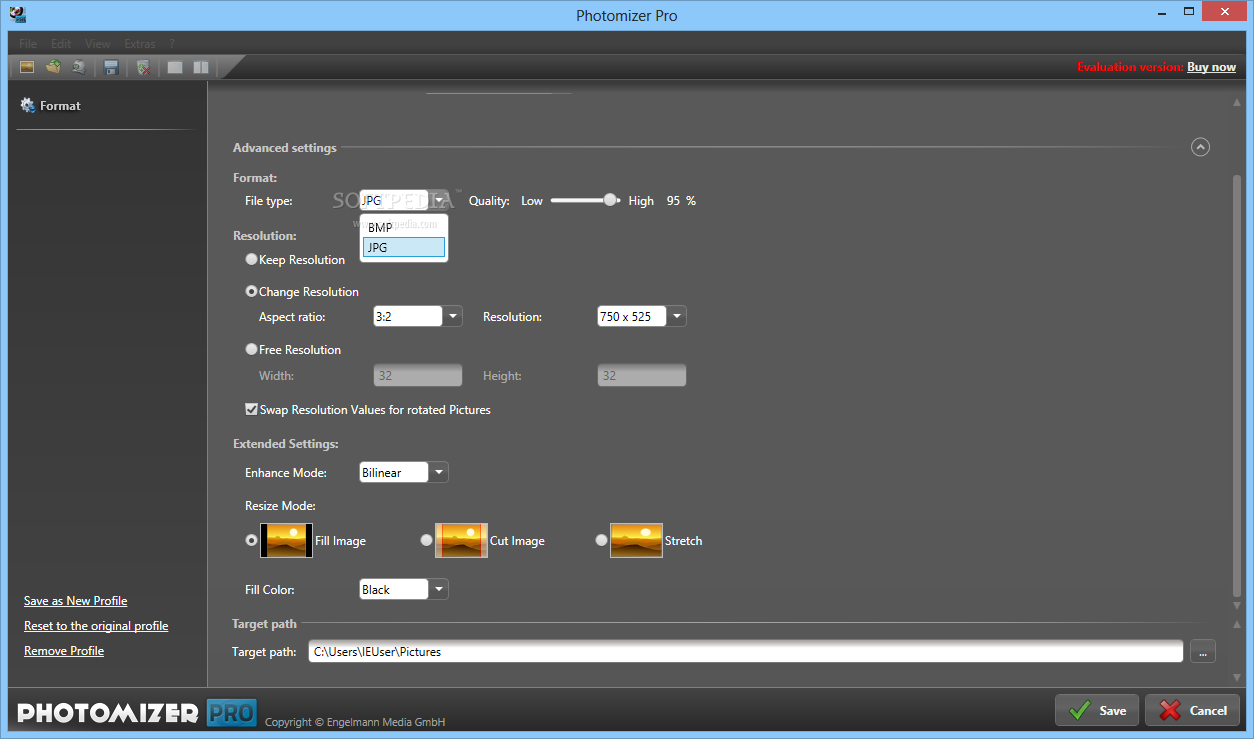
Task: Toggle Swap Resolution Values for rotated Pictures
Action: (251, 409)
